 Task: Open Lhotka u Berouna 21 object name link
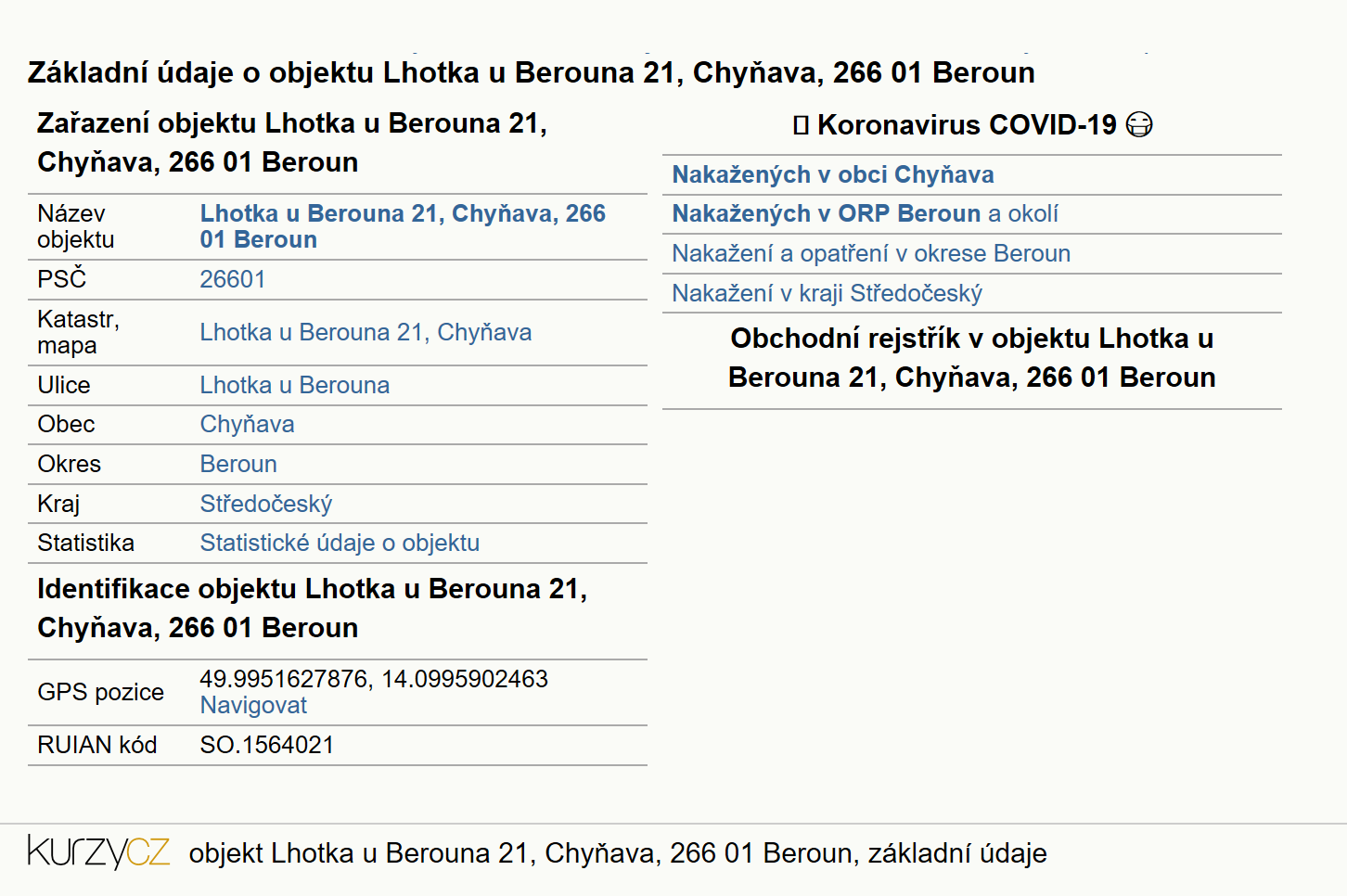tap(403, 226)
